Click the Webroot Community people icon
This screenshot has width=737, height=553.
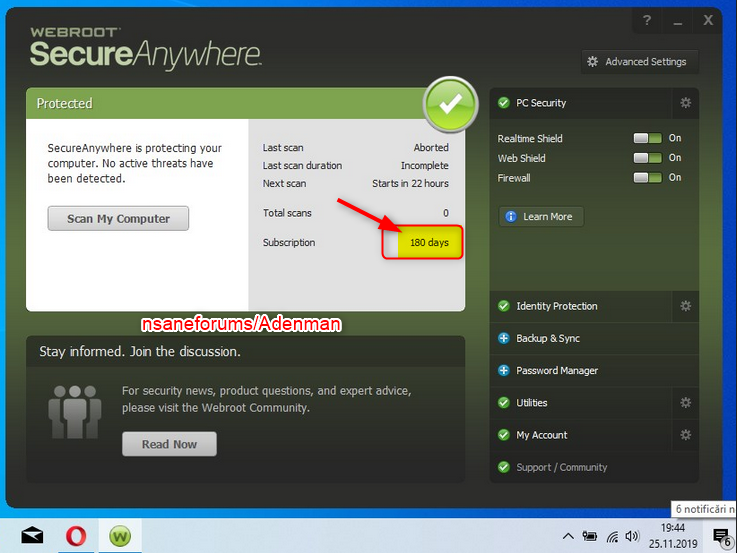75,412
